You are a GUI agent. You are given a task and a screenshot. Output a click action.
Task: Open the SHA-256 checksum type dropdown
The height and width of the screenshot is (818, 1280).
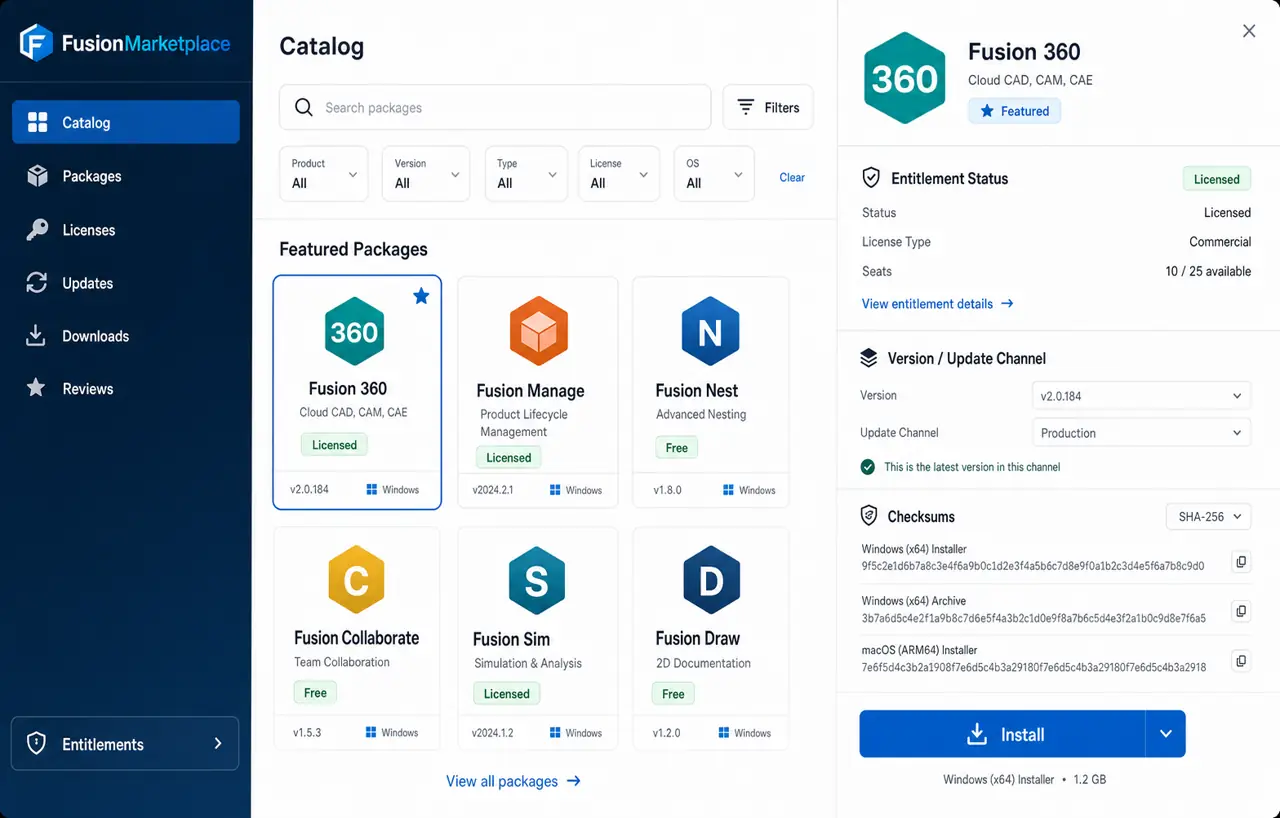(x=1209, y=517)
